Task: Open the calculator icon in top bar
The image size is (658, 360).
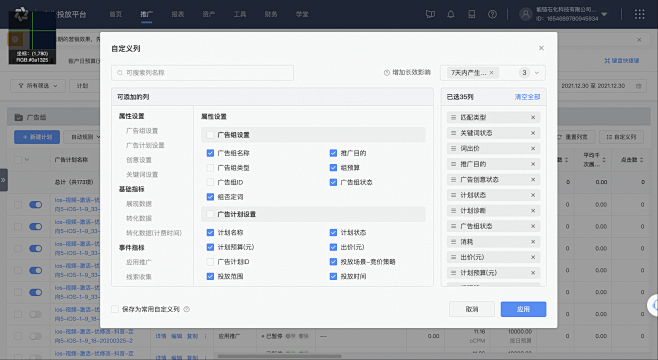Action: (x=472, y=14)
